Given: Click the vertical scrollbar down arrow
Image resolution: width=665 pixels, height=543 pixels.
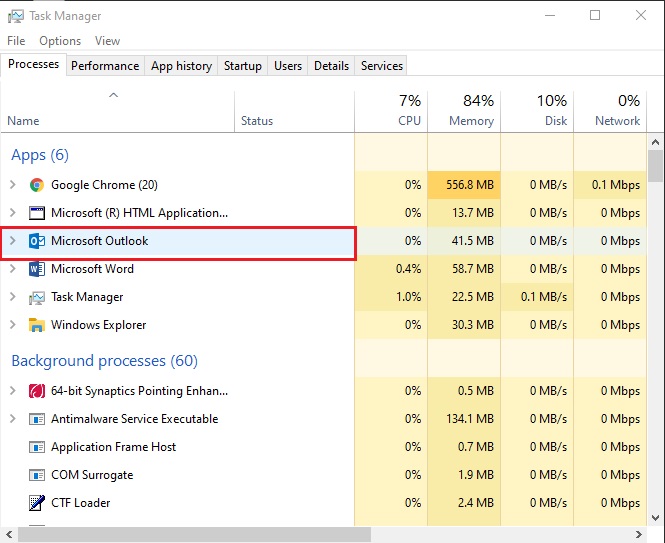Looking at the screenshot, I should (x=655, y=518).
